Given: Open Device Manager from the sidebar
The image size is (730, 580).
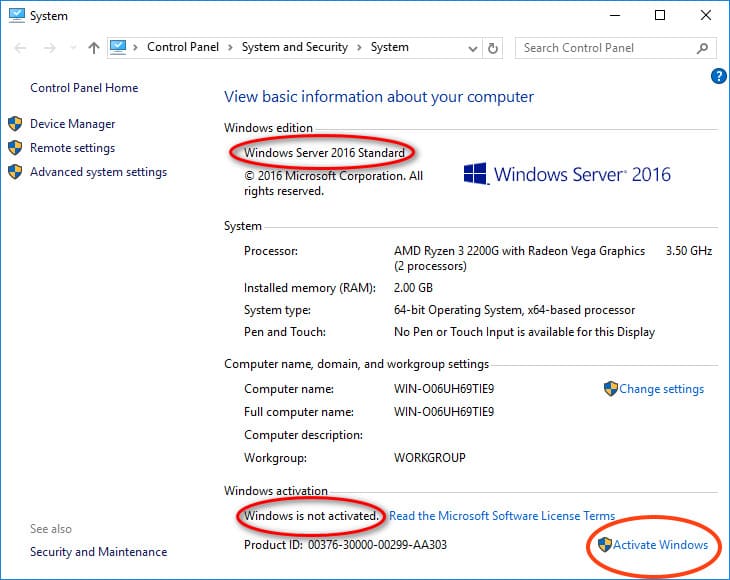Looking at the screenshot, I should [x=72, y=124].
